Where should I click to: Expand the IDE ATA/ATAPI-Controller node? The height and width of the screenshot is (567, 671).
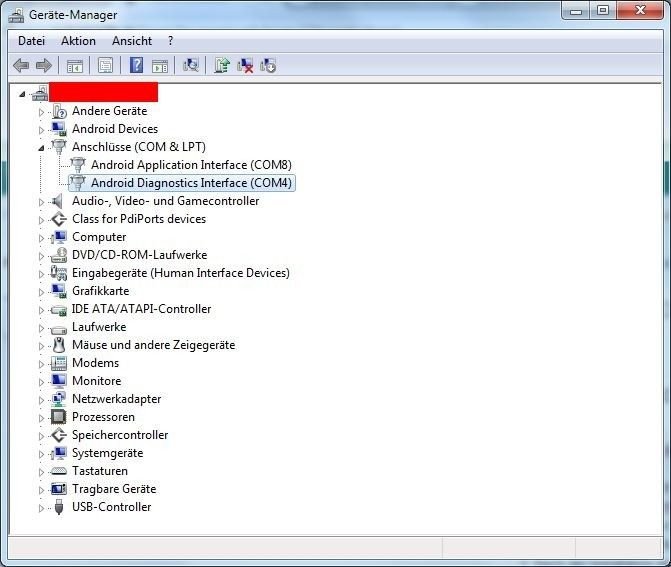tap(41, 310)
